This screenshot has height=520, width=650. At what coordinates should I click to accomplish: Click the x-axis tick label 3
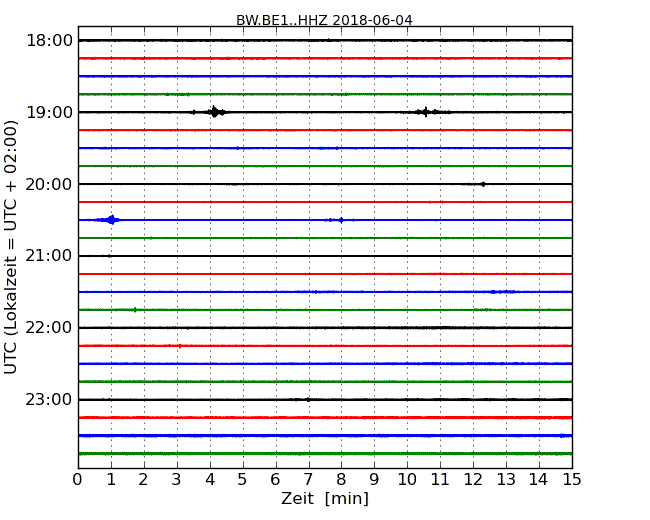(177, 480)
